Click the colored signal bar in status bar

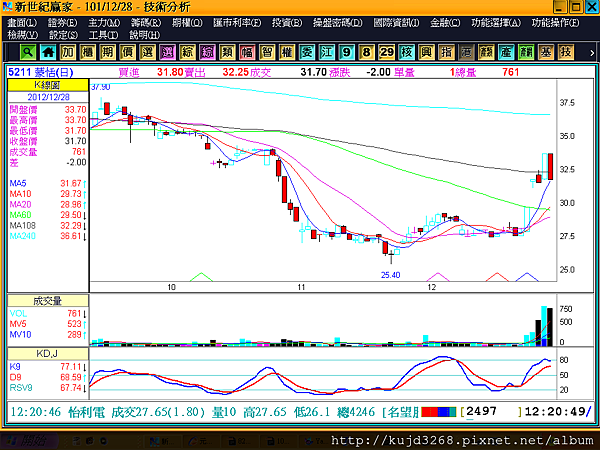[x=439, y=412]
